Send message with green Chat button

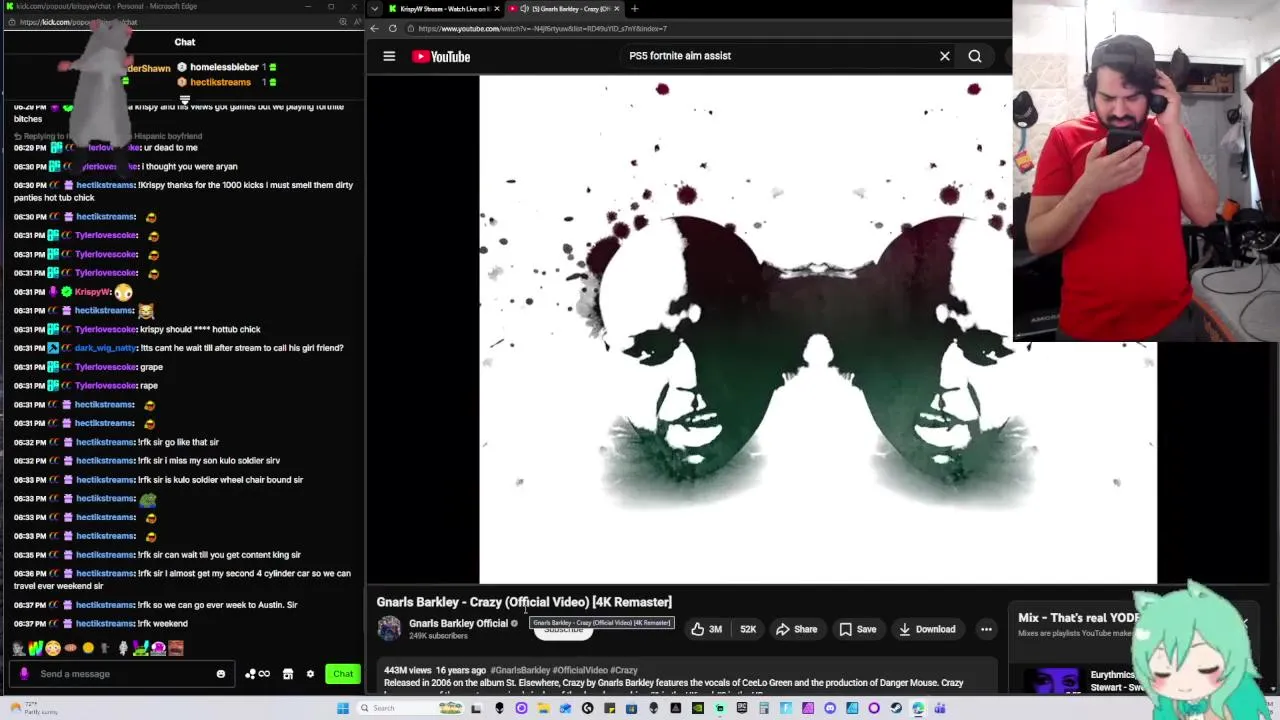pyautogui.click(x=343, y=674)
